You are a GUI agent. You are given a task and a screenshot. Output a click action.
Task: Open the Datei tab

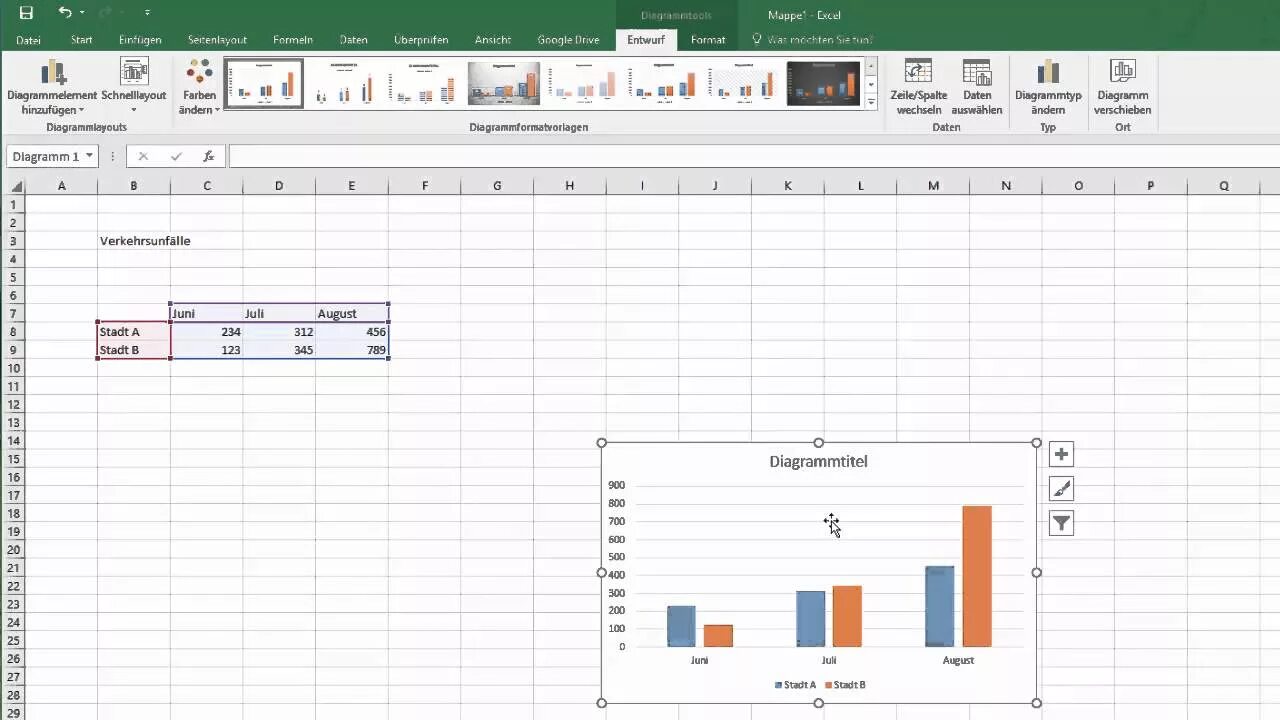(x=28, y=40)
